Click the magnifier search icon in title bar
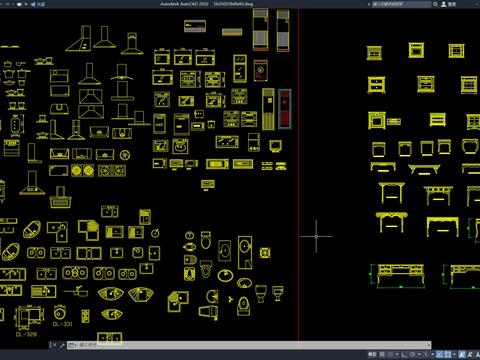Screen dimensions: 480x360 click(435, 4)
